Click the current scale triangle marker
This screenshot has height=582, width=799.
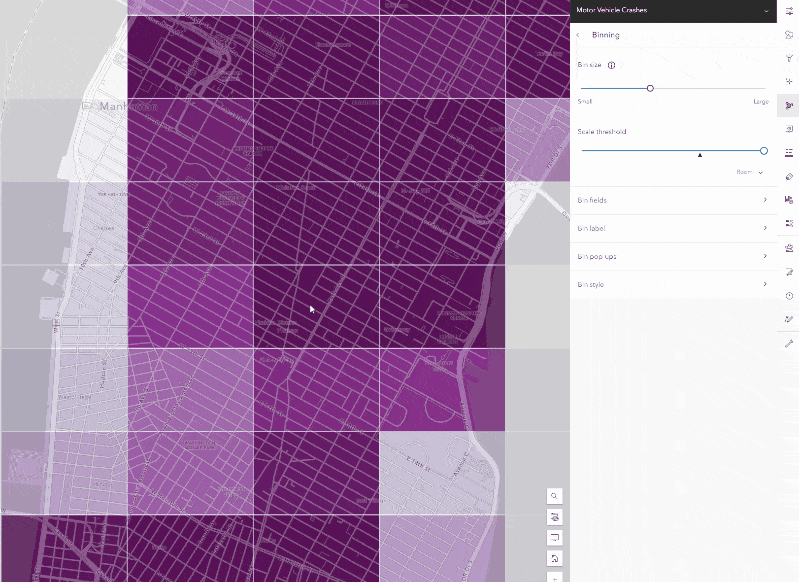point(700,155)
